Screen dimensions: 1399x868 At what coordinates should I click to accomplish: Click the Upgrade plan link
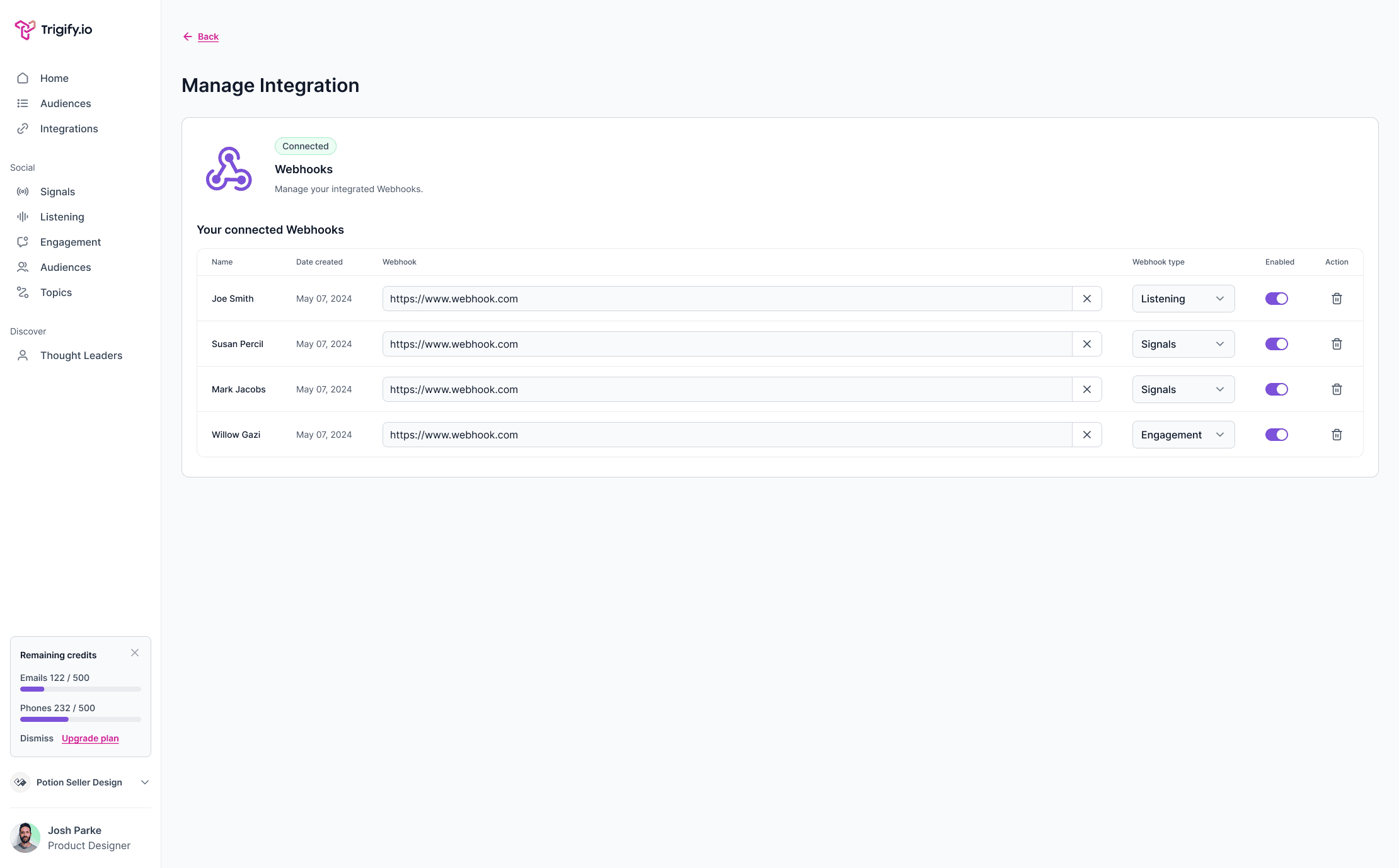(90, 738)
